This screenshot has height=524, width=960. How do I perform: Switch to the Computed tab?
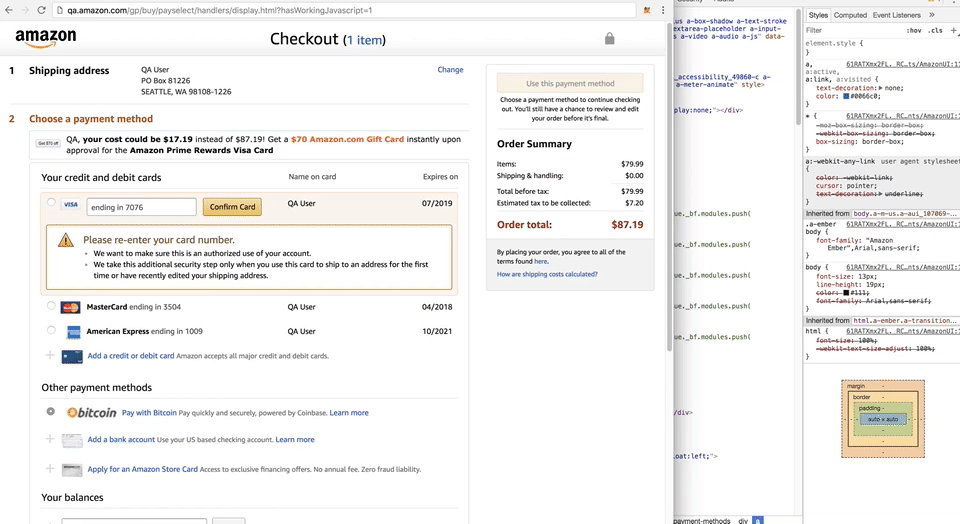tap(851, 15)
